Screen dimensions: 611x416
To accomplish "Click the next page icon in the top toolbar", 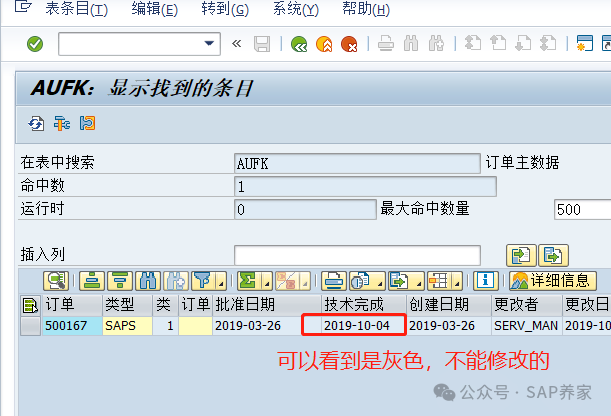I will [x=523, y=43].
